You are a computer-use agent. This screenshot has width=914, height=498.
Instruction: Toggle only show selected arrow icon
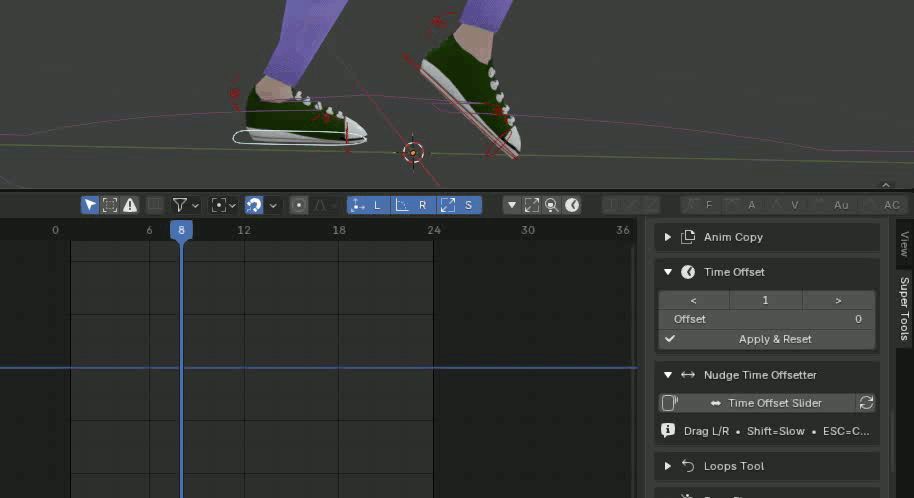click(x=89, y=205)
